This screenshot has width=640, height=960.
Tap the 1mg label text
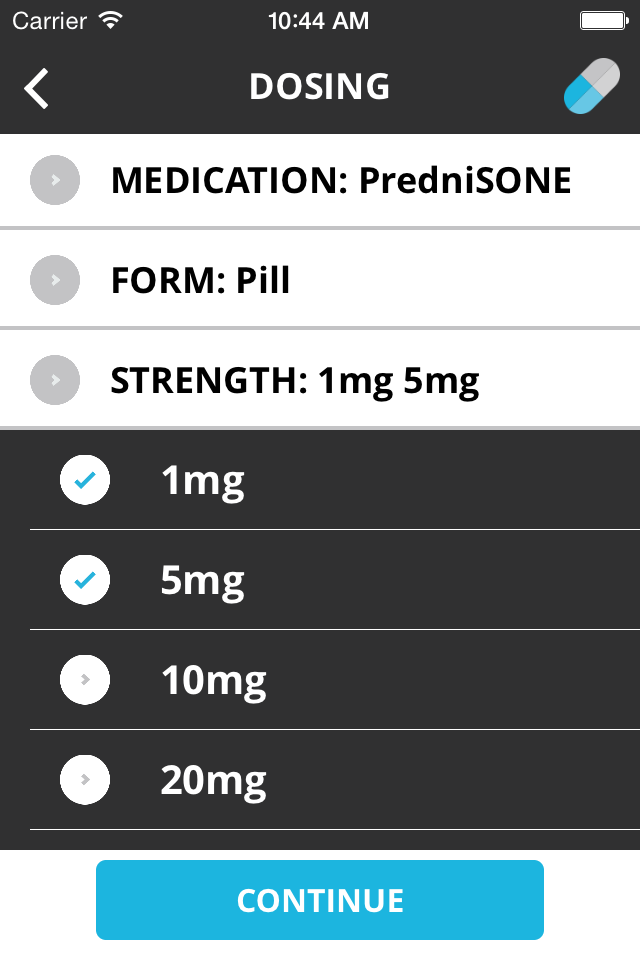pyautogui.click(x=203, y=482)
